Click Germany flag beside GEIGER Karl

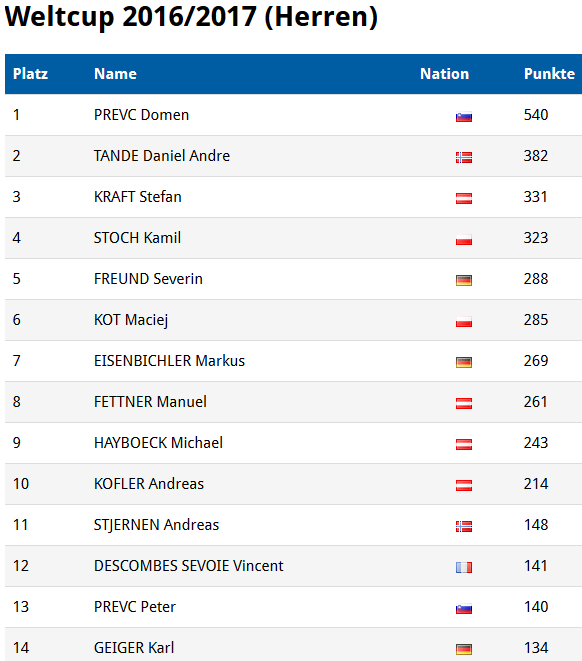click(464, 649)
